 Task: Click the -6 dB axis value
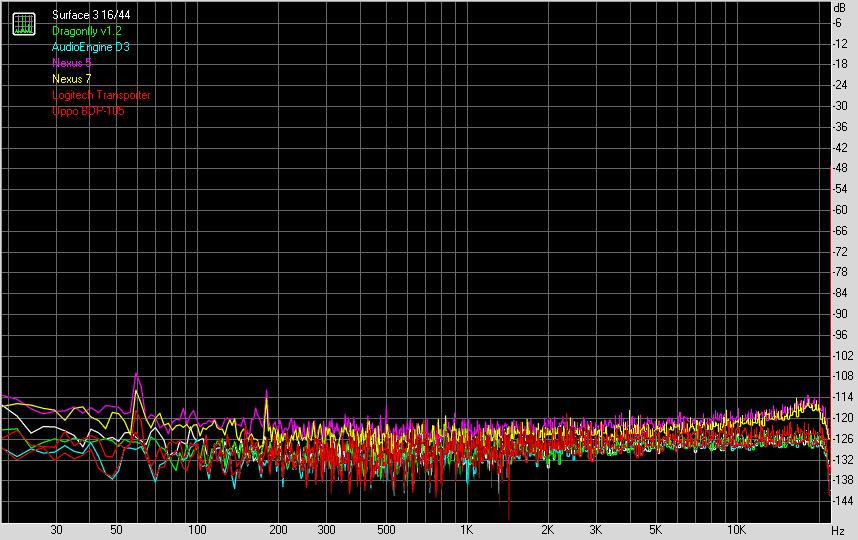pyautogui.click(x=837, y=23)
